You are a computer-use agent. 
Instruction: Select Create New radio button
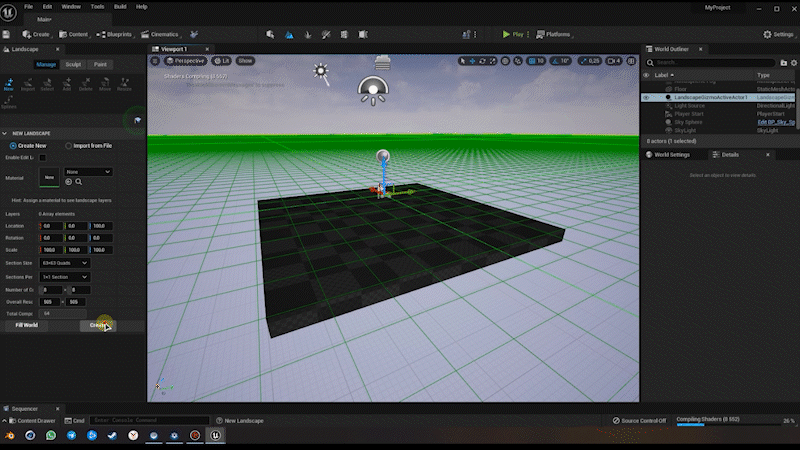pos(13,146)
